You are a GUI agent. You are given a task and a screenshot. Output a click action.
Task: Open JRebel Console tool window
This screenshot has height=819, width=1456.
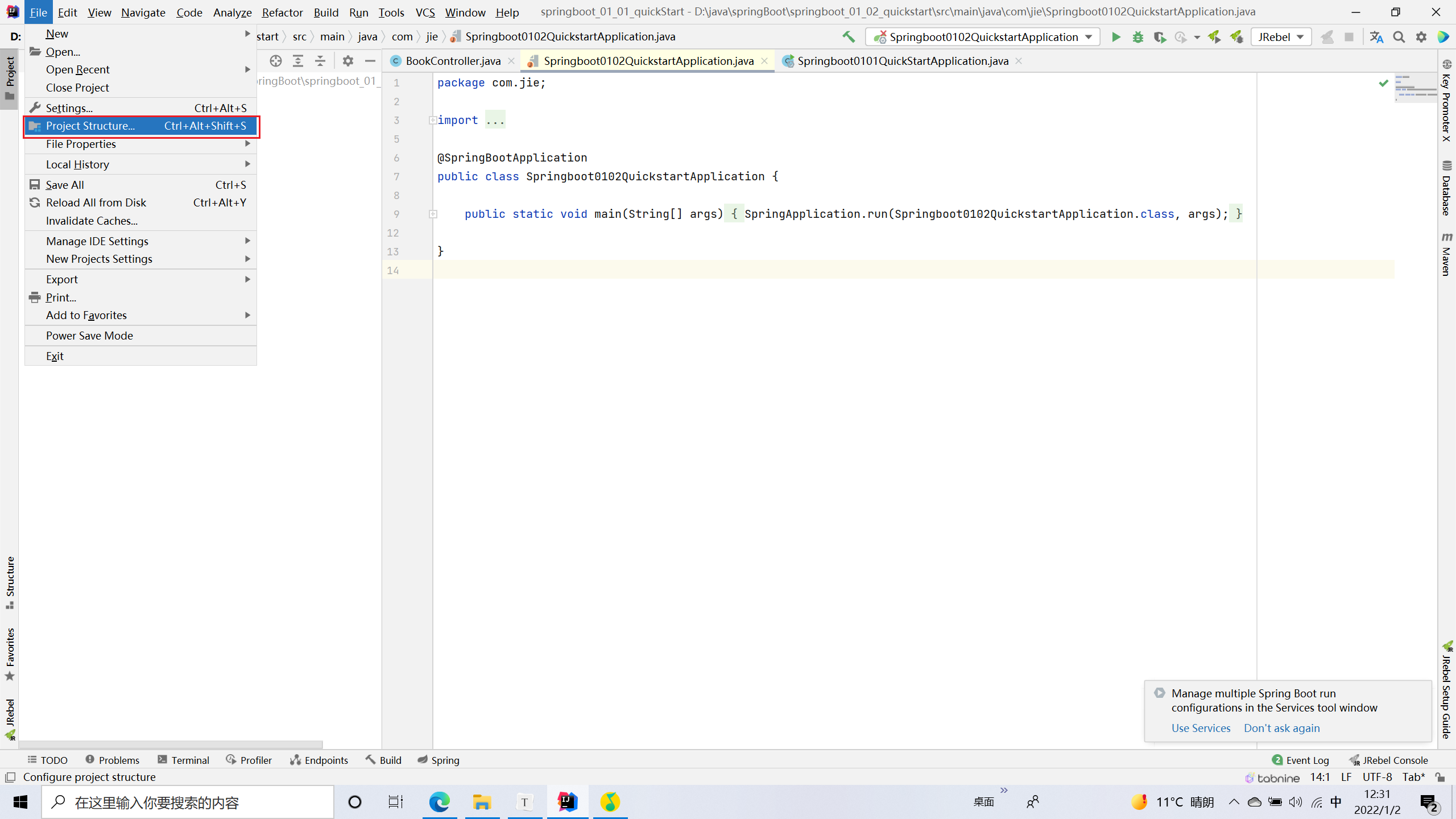coord(1389,760)
